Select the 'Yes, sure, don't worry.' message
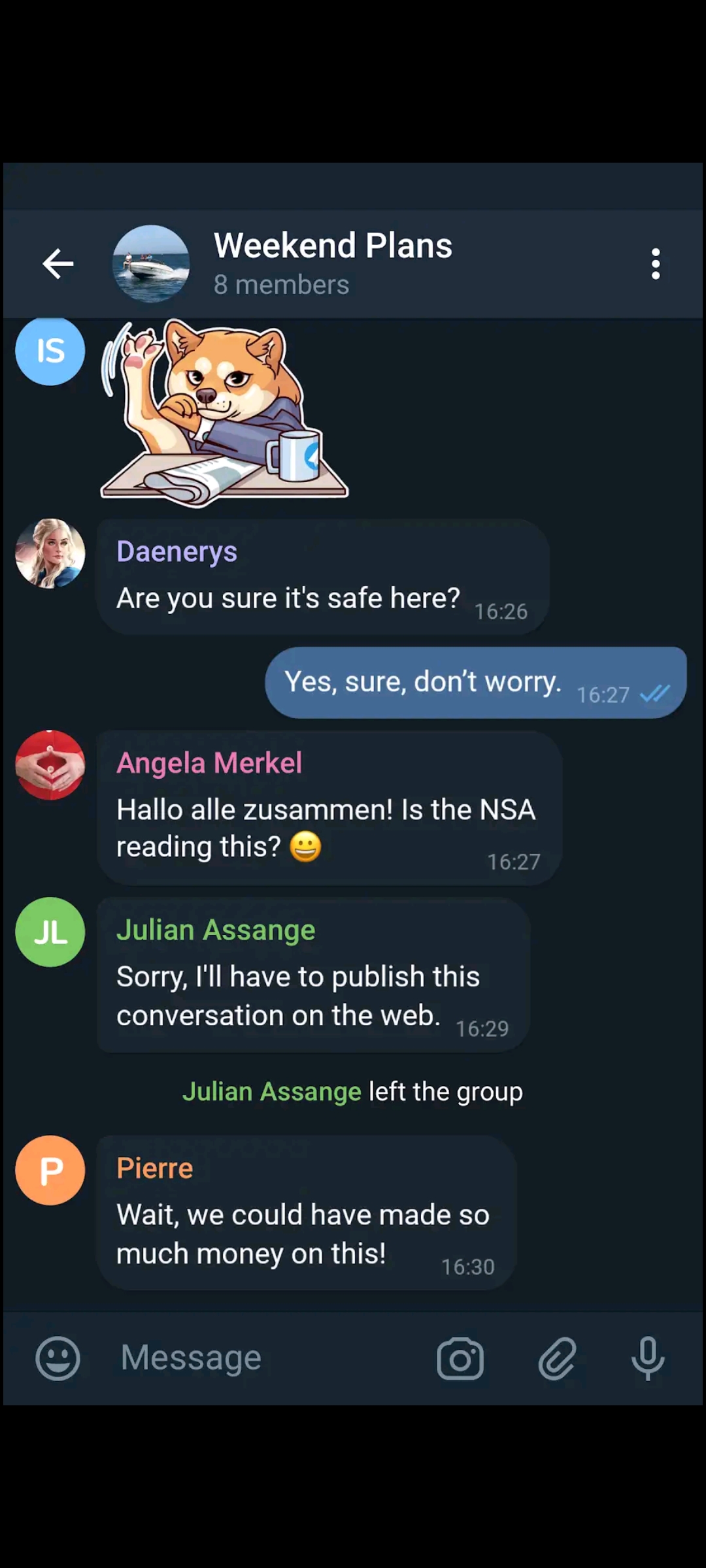 pyautogui.click(x=476, y=683)
